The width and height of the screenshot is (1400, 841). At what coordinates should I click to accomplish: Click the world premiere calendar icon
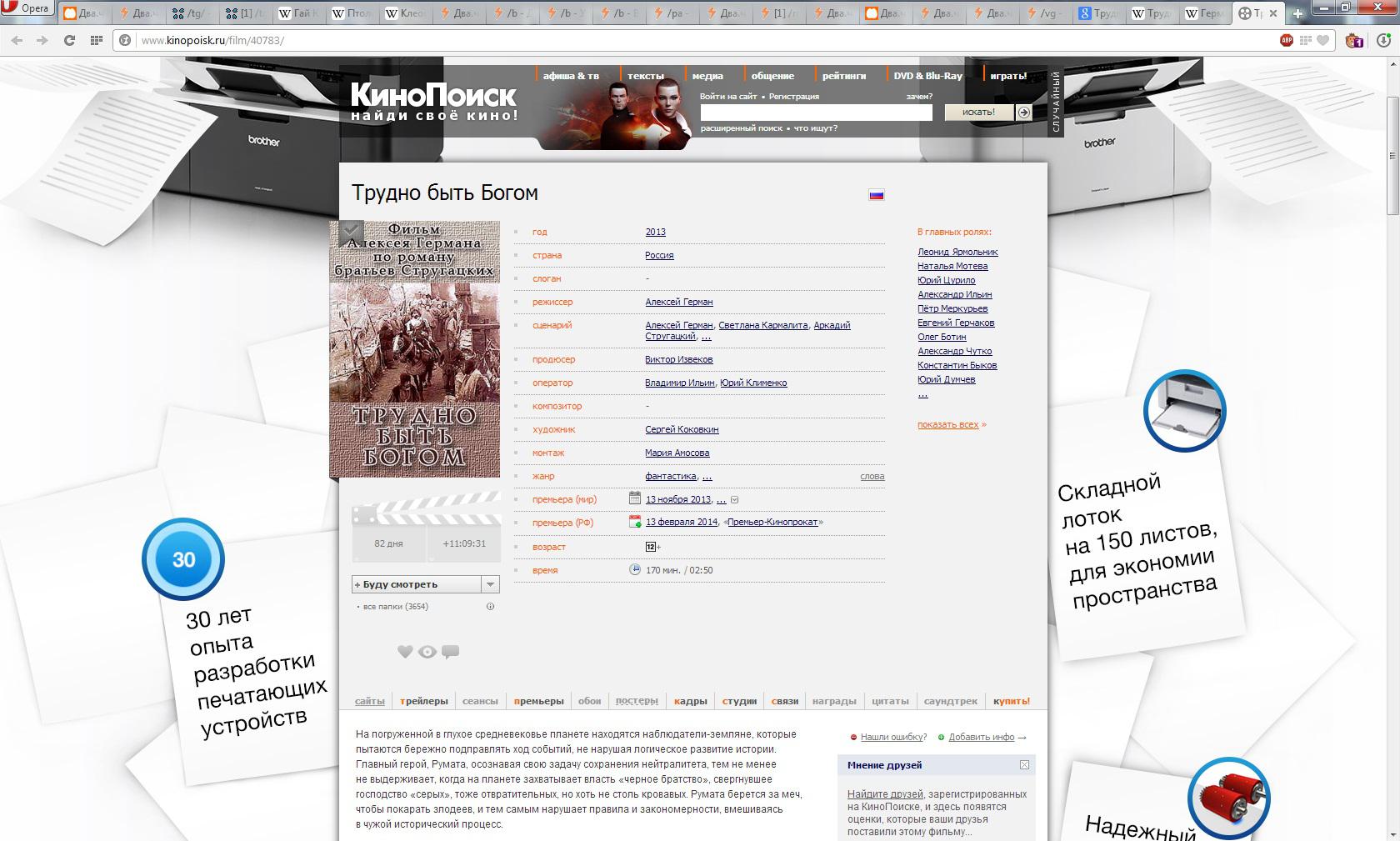pos(635,498)
